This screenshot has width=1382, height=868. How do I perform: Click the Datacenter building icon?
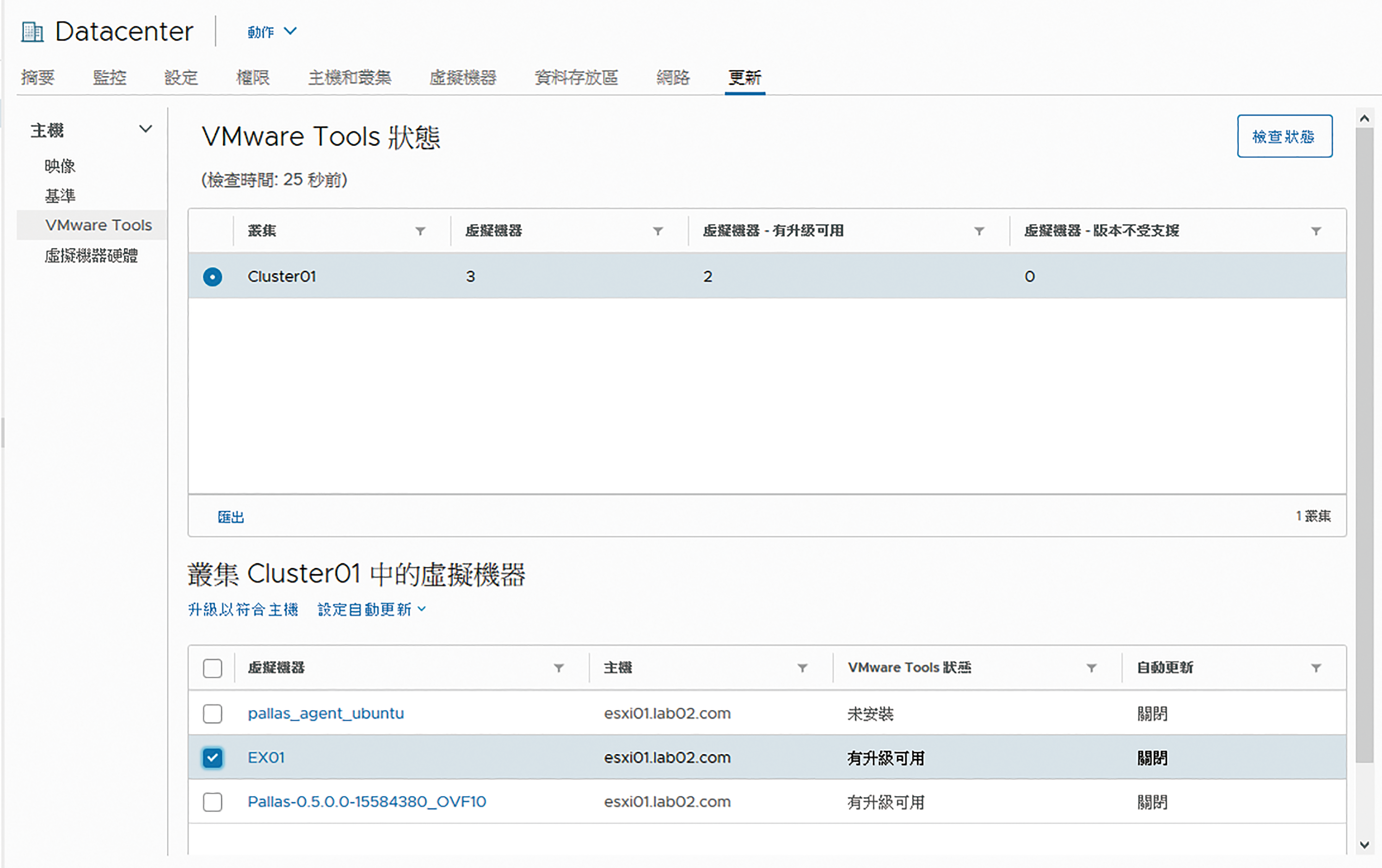coord(32,32)
